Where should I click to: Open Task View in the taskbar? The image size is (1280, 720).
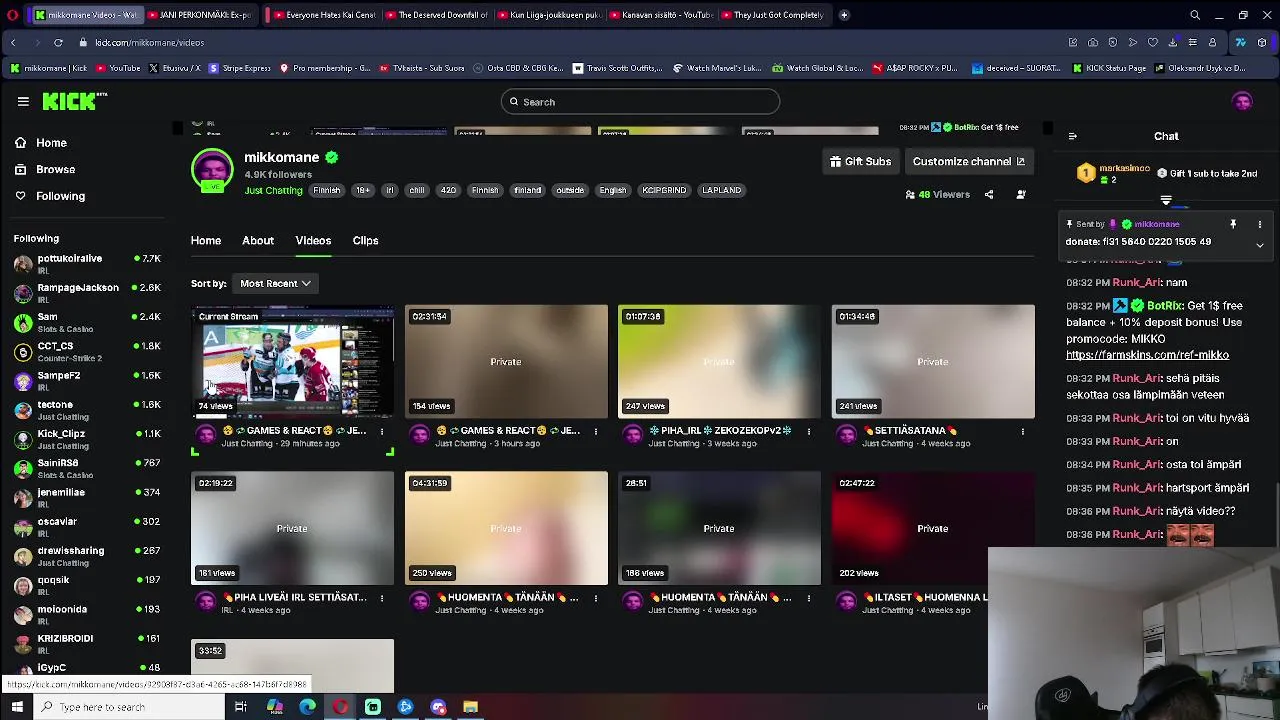241,707
